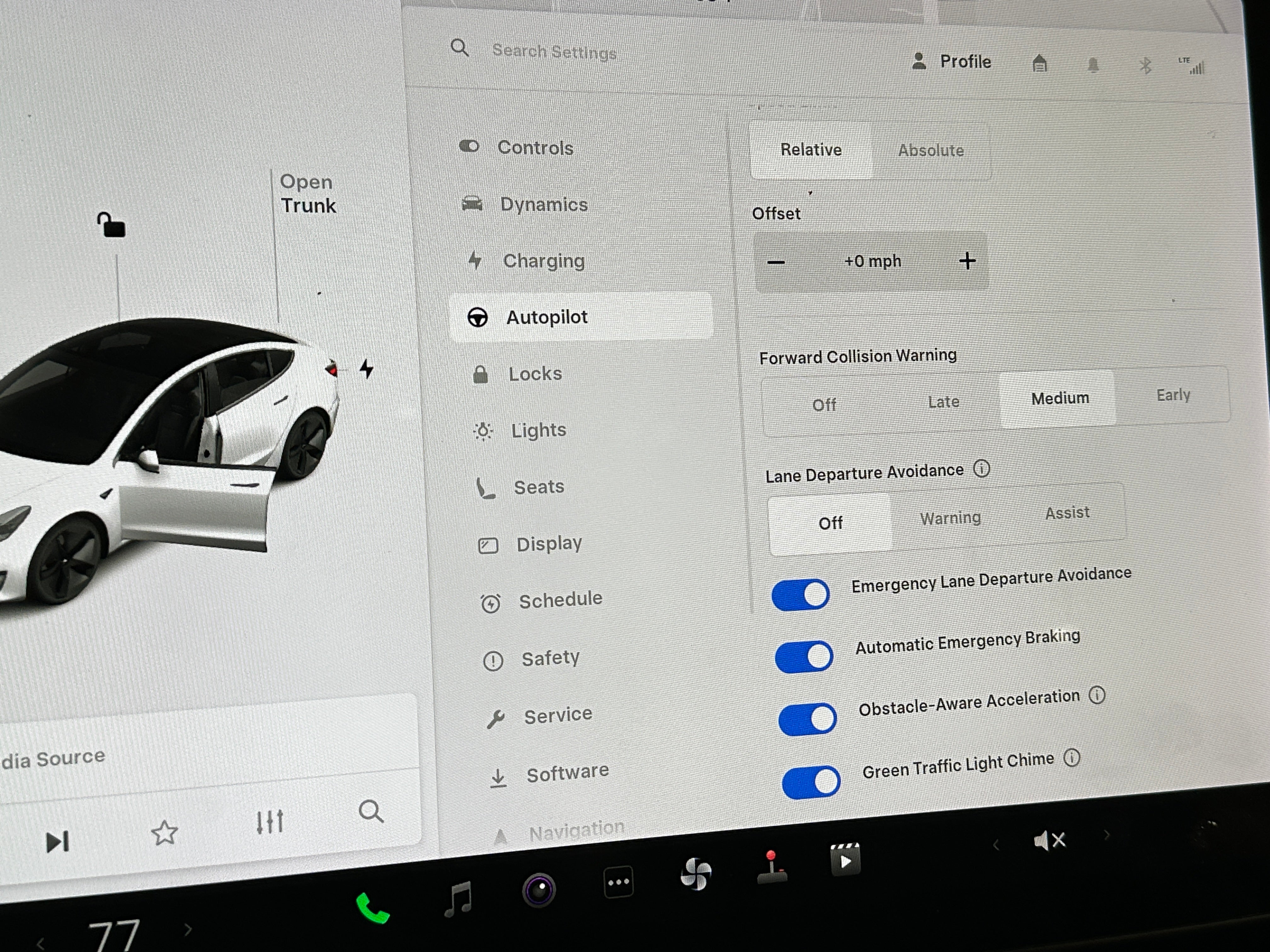Image resolution: width=1270 pixels, height=952 pixels.
Task: Open the three-dots app launcher
Action: [618, 882]
